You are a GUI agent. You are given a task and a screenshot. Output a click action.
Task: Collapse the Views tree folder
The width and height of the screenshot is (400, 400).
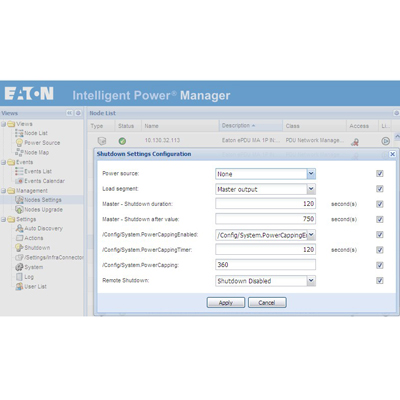(x=3, y=124)
